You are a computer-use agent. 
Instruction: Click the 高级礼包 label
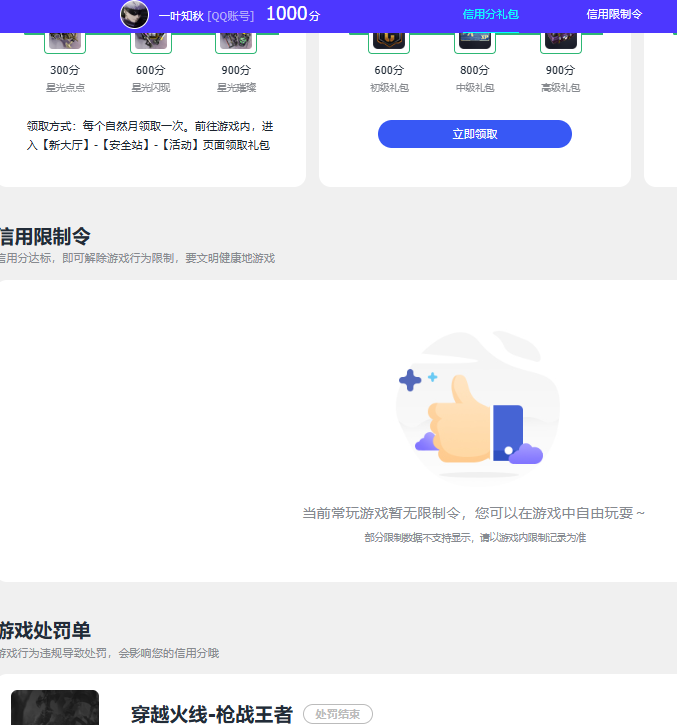coord(560,87)
